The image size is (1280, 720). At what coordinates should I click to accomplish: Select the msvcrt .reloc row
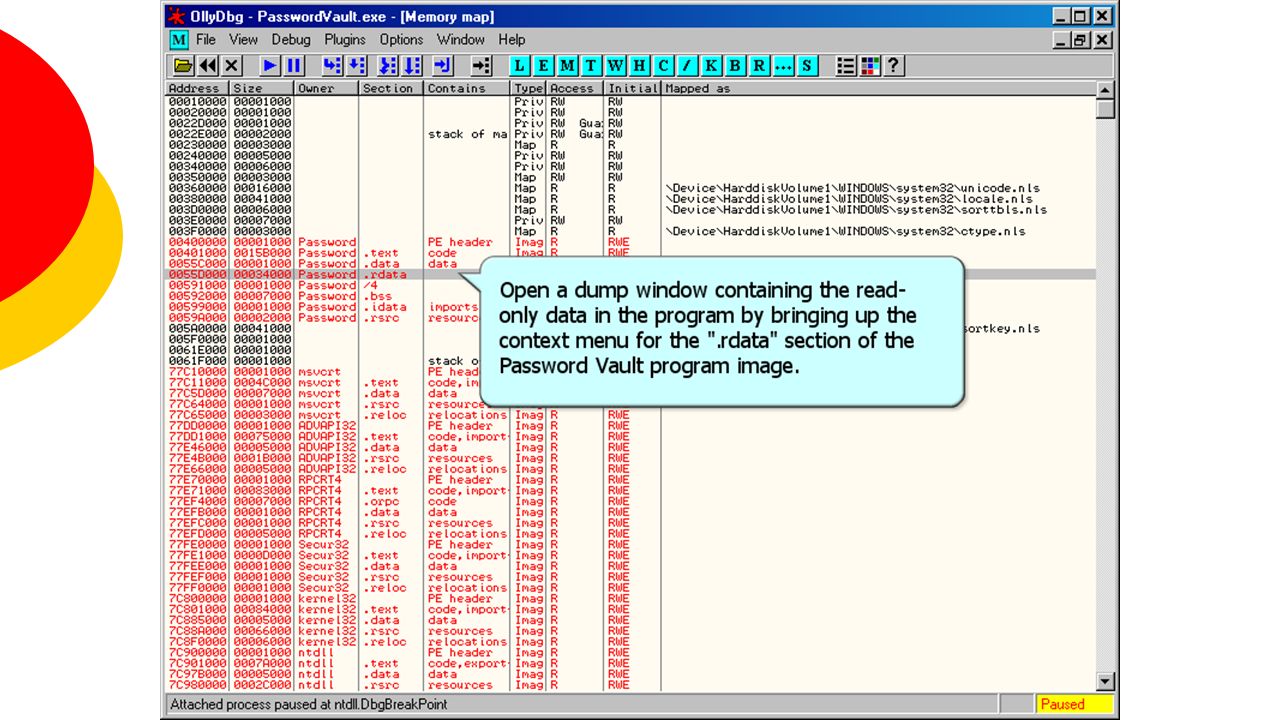click(630, 415)
